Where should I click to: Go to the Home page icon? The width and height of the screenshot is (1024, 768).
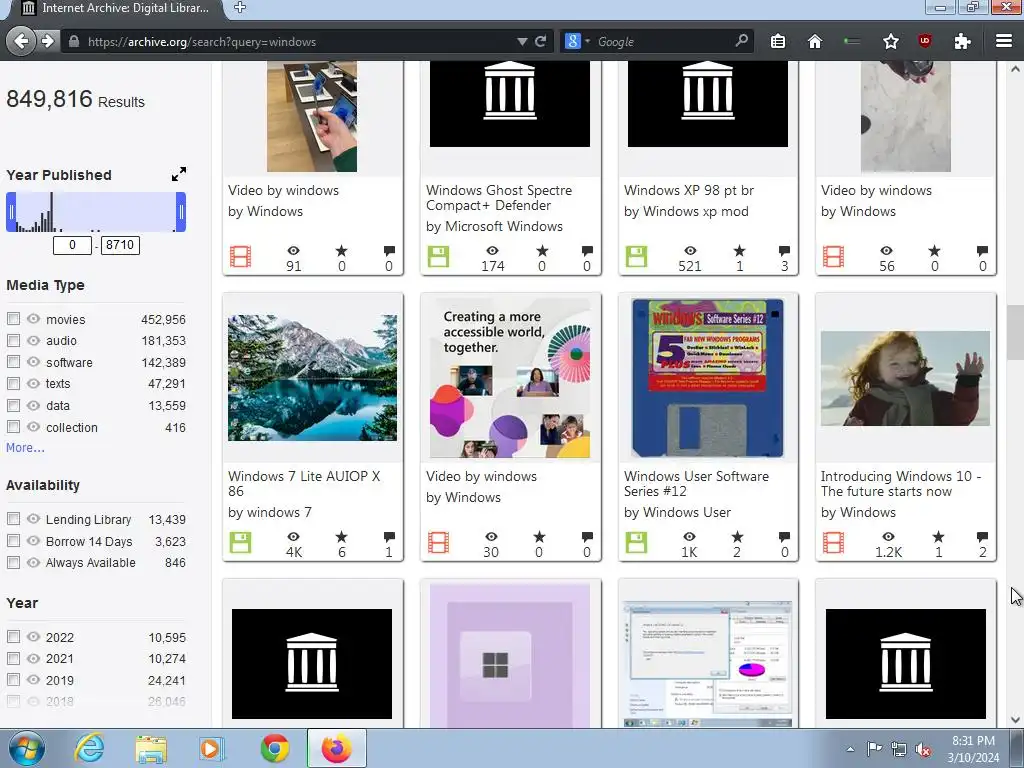point(814,41)
